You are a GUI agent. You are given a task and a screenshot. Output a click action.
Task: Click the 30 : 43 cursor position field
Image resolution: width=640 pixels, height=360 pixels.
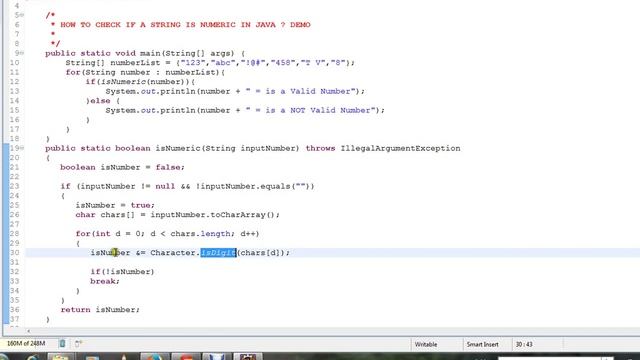point(524,344)
